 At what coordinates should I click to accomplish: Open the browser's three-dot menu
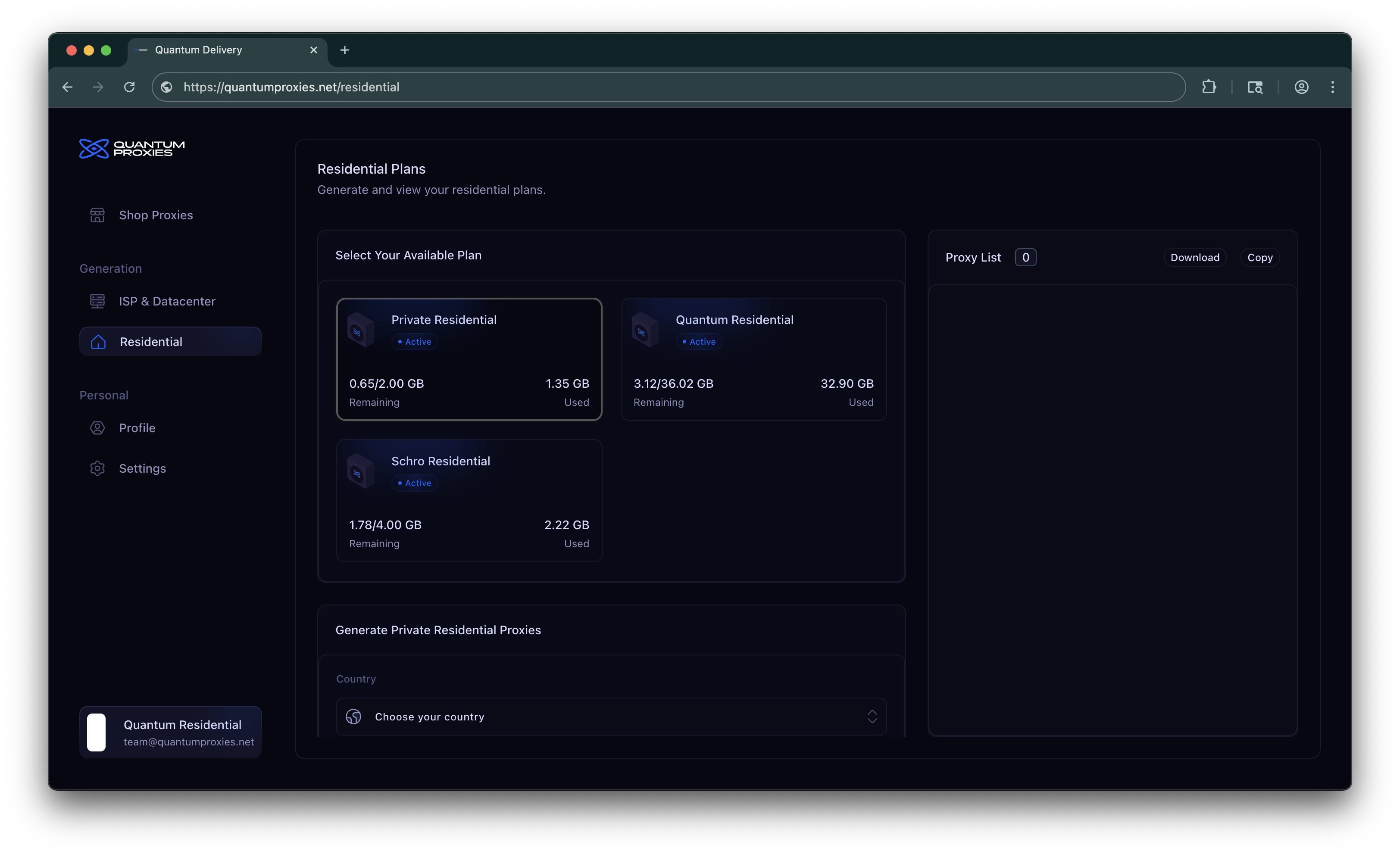[x=1333, y=87]
